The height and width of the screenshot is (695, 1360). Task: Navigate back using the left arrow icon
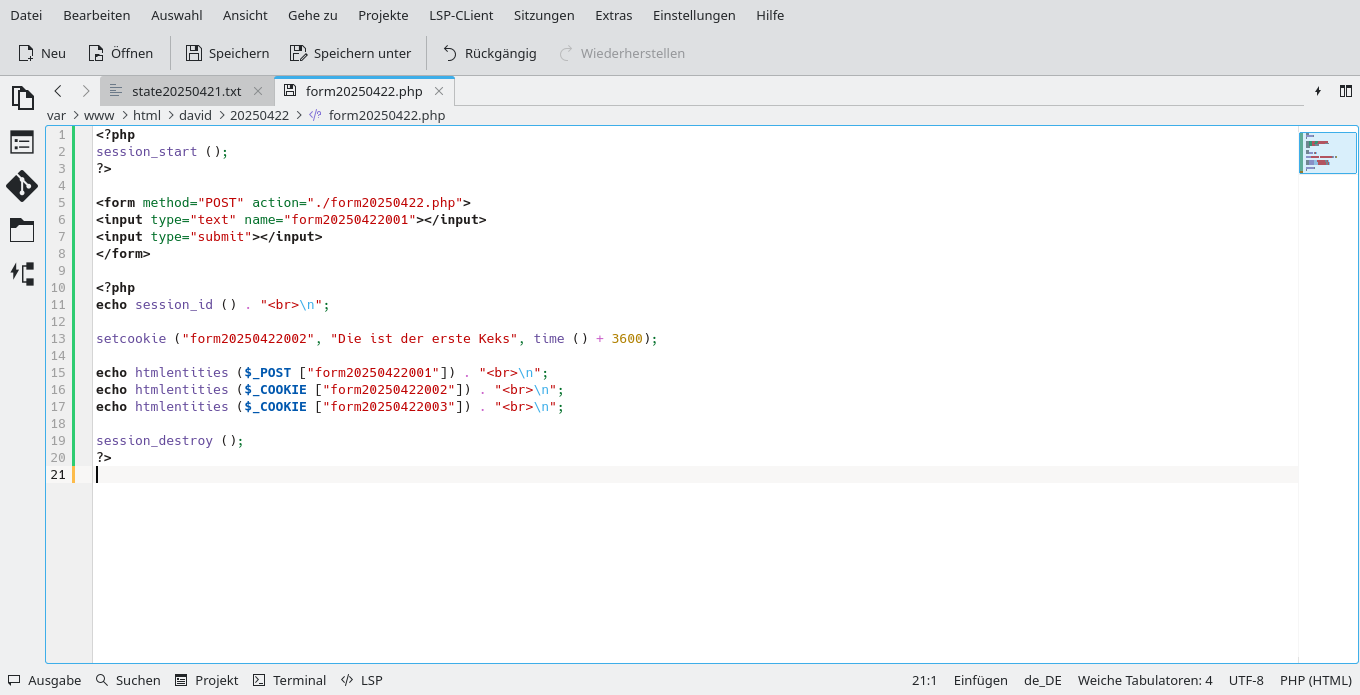tap(58, 90)
